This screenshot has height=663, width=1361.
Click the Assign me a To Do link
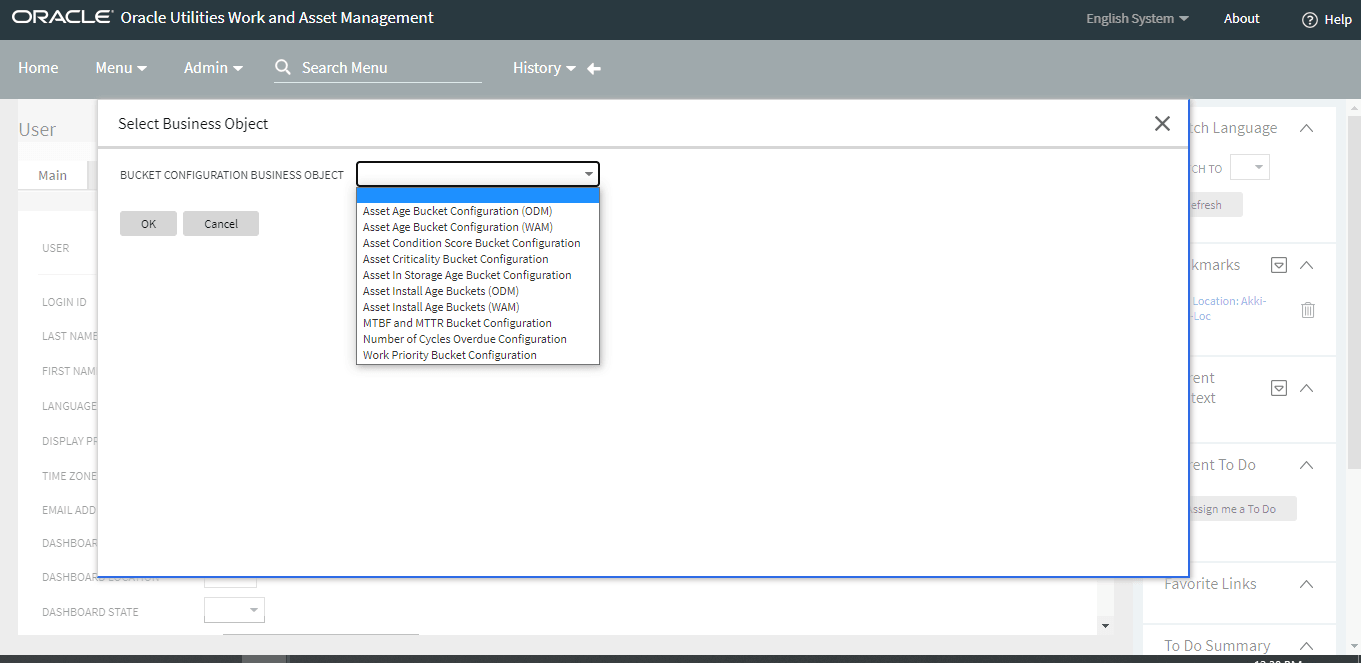pyautogui.click(x=1237, y=508)
